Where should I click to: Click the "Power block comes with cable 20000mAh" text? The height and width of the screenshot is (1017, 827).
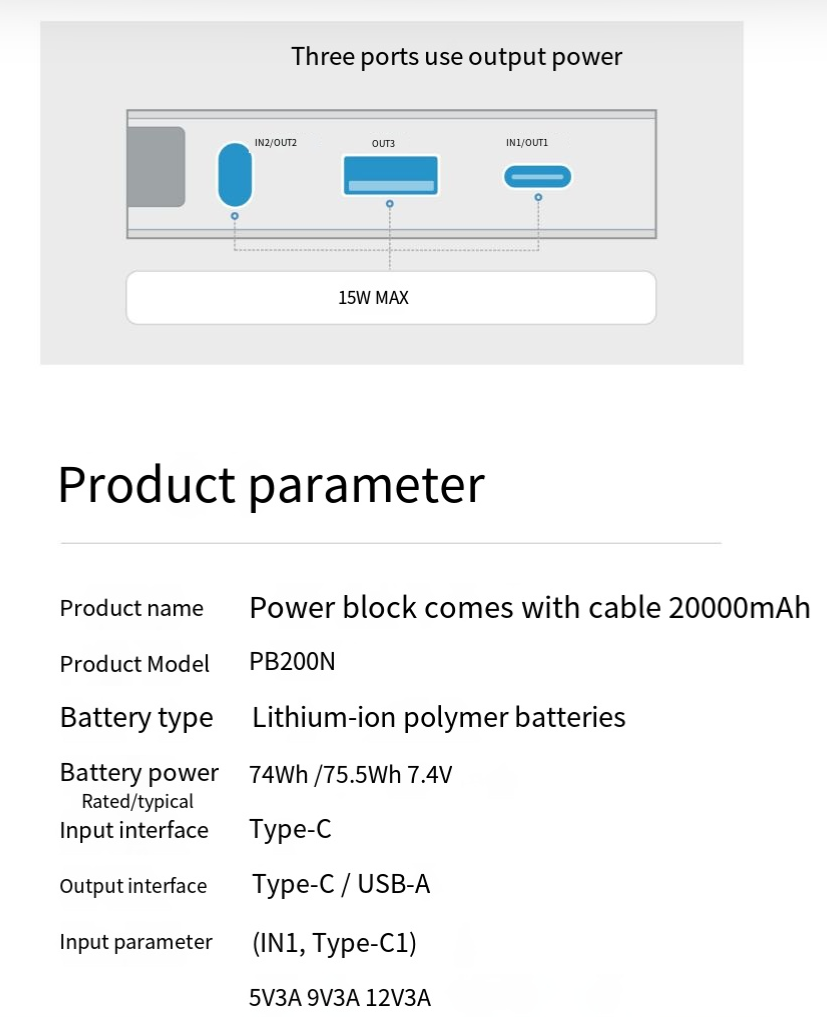pos(529,608)
